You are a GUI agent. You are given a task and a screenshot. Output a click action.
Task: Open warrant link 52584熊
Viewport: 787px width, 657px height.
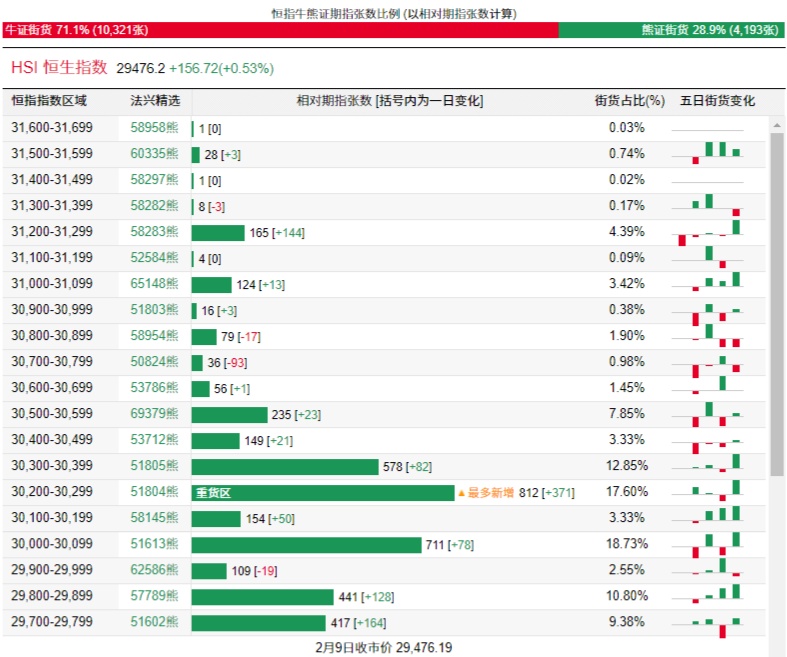[154, 258]
